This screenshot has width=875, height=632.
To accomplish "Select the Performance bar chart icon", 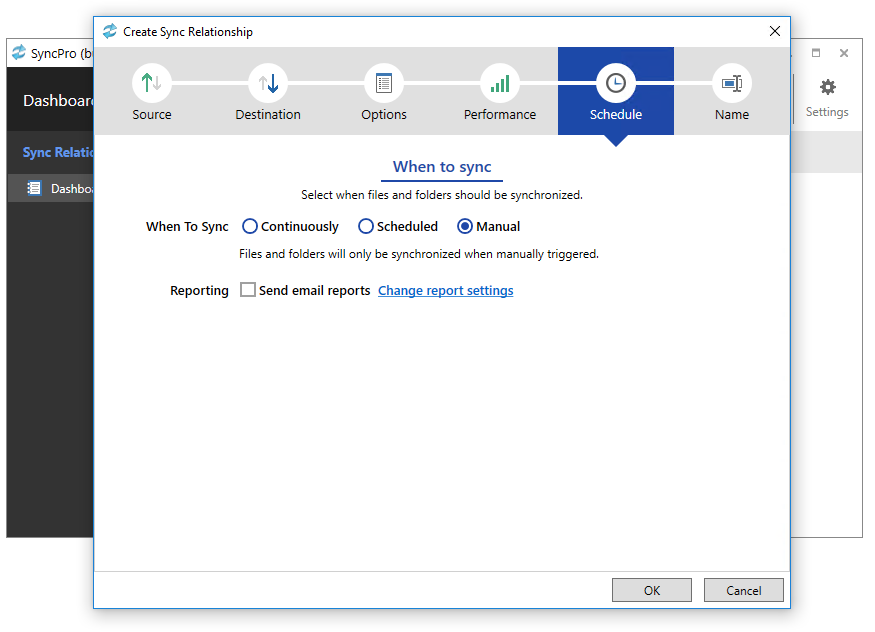I will tap(500, 84).
